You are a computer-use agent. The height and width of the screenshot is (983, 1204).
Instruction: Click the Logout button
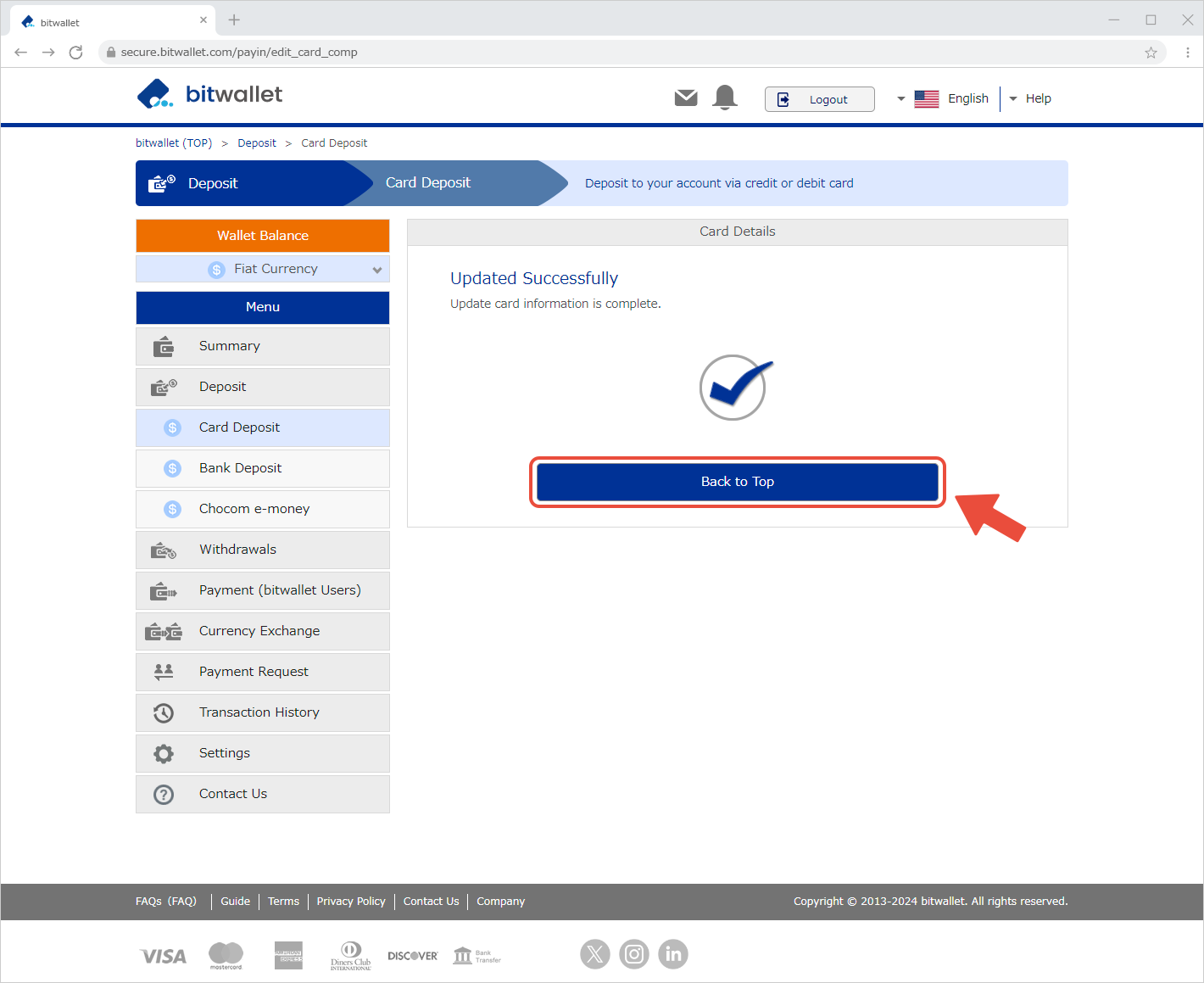coord(819,99)
